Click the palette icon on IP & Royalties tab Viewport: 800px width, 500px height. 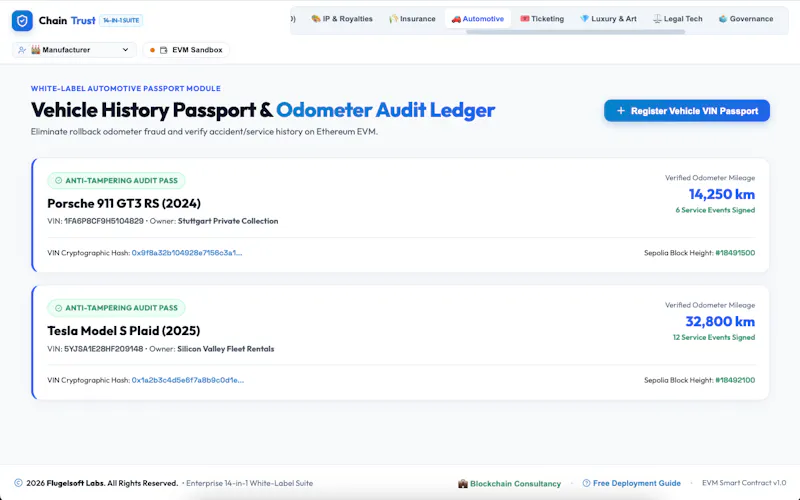tap(316, 19)
